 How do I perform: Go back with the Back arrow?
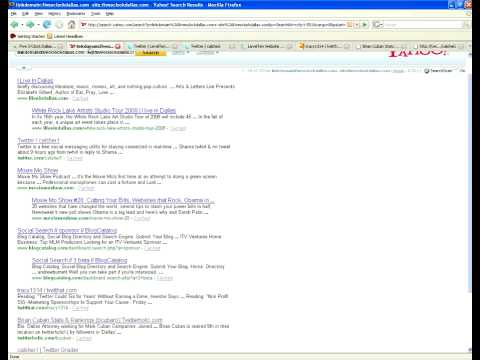14,25
